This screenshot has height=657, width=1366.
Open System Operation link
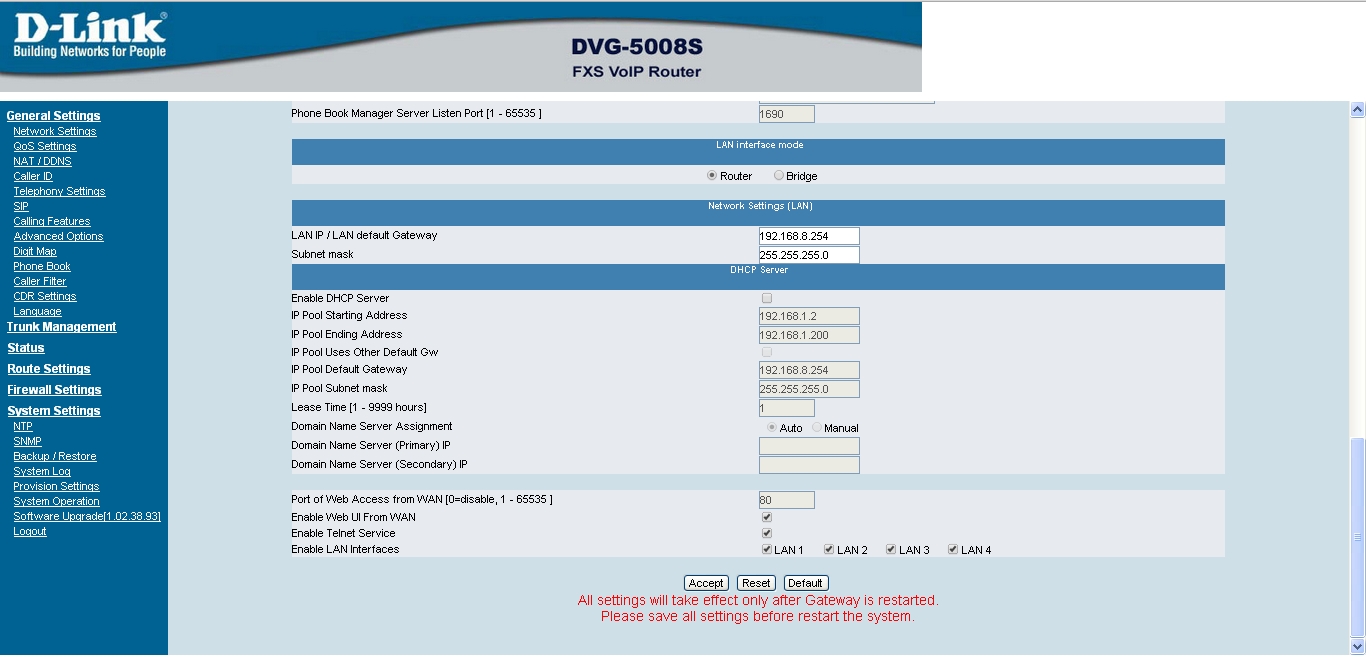pos(56,501)
